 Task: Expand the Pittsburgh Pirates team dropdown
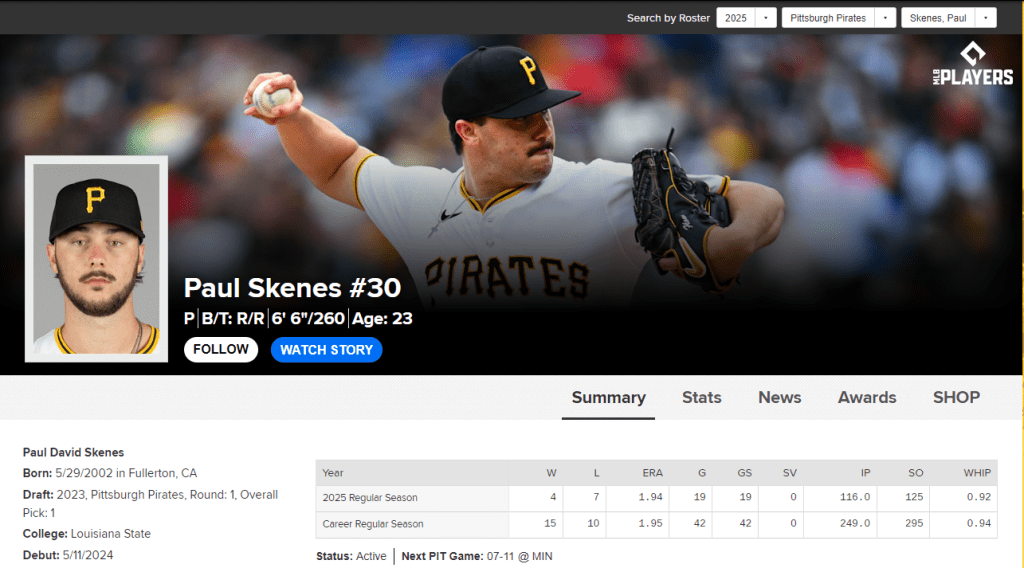839,18
